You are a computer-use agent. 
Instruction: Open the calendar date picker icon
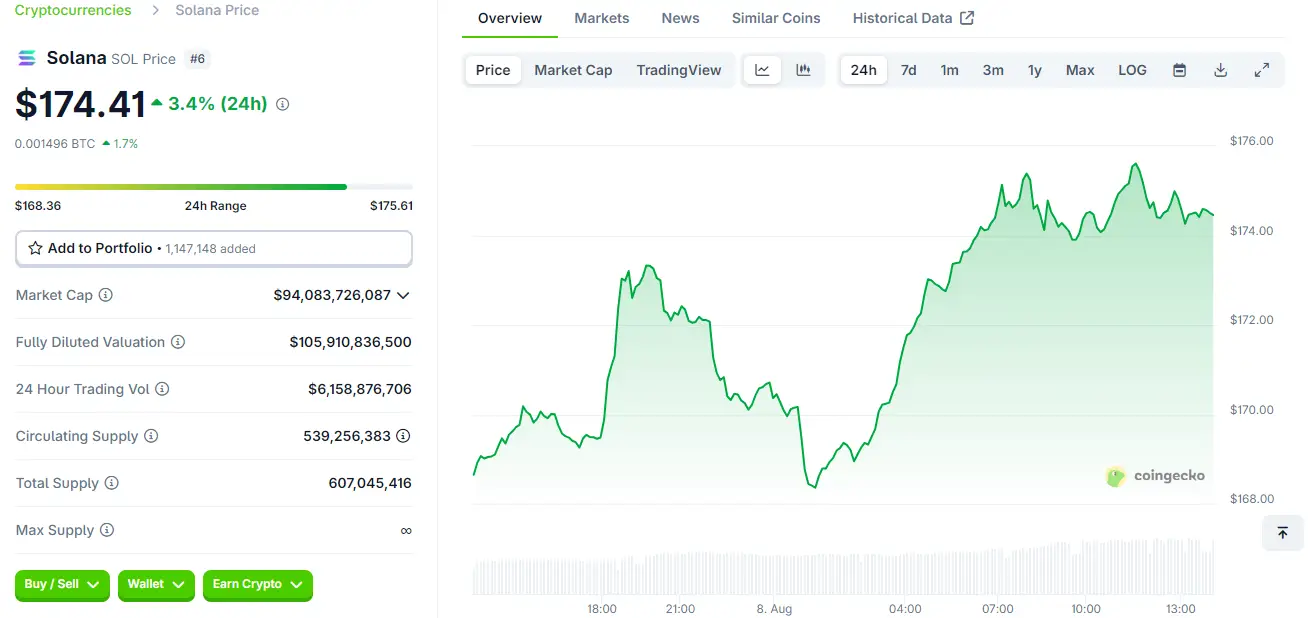click(1179, 70)
